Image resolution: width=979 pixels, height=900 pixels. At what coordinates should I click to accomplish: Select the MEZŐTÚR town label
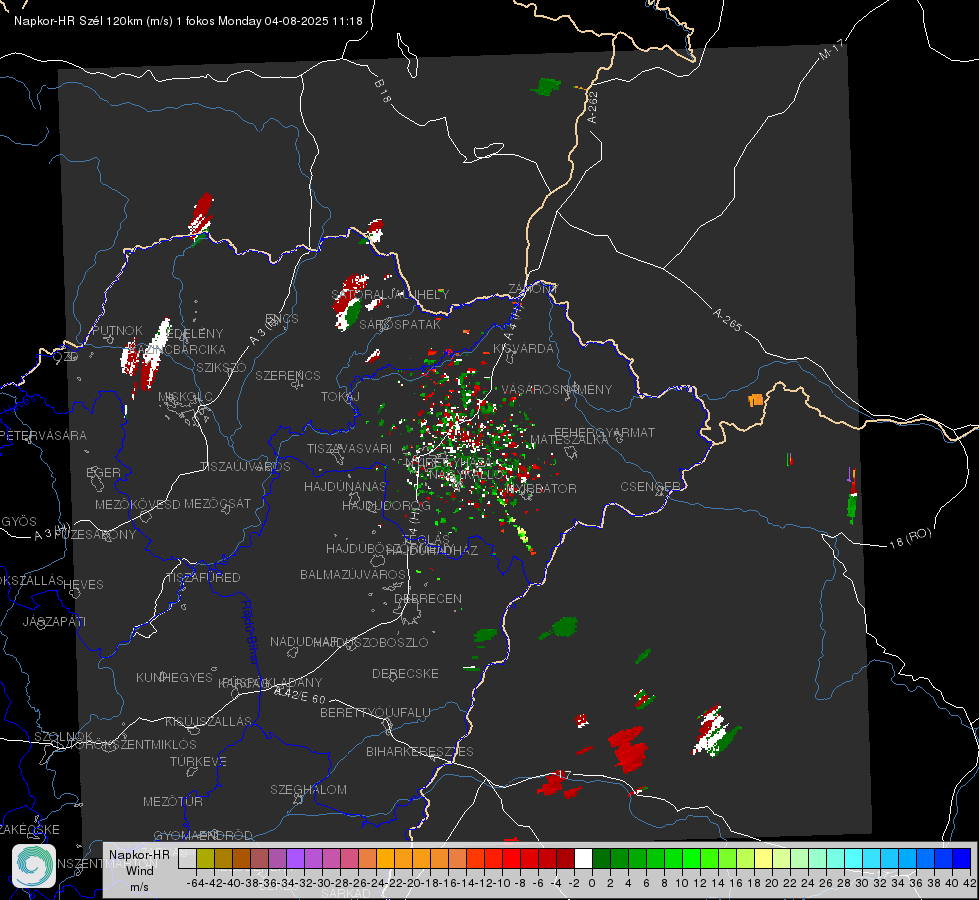173,801
